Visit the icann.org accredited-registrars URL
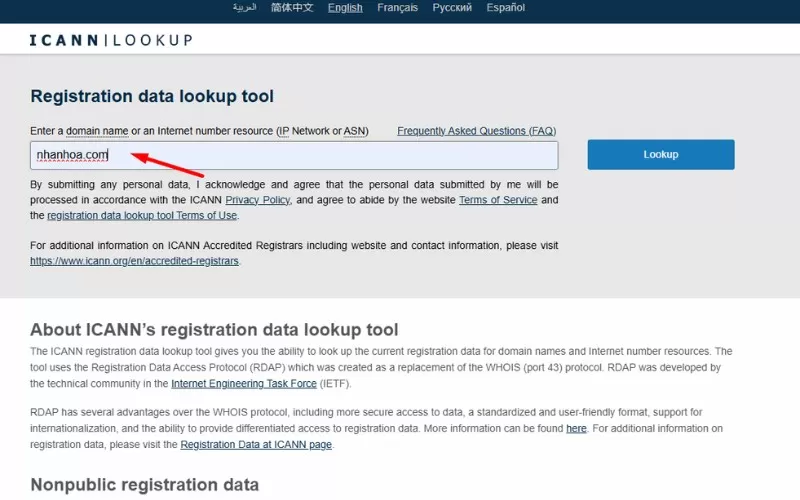 [135, 261]
